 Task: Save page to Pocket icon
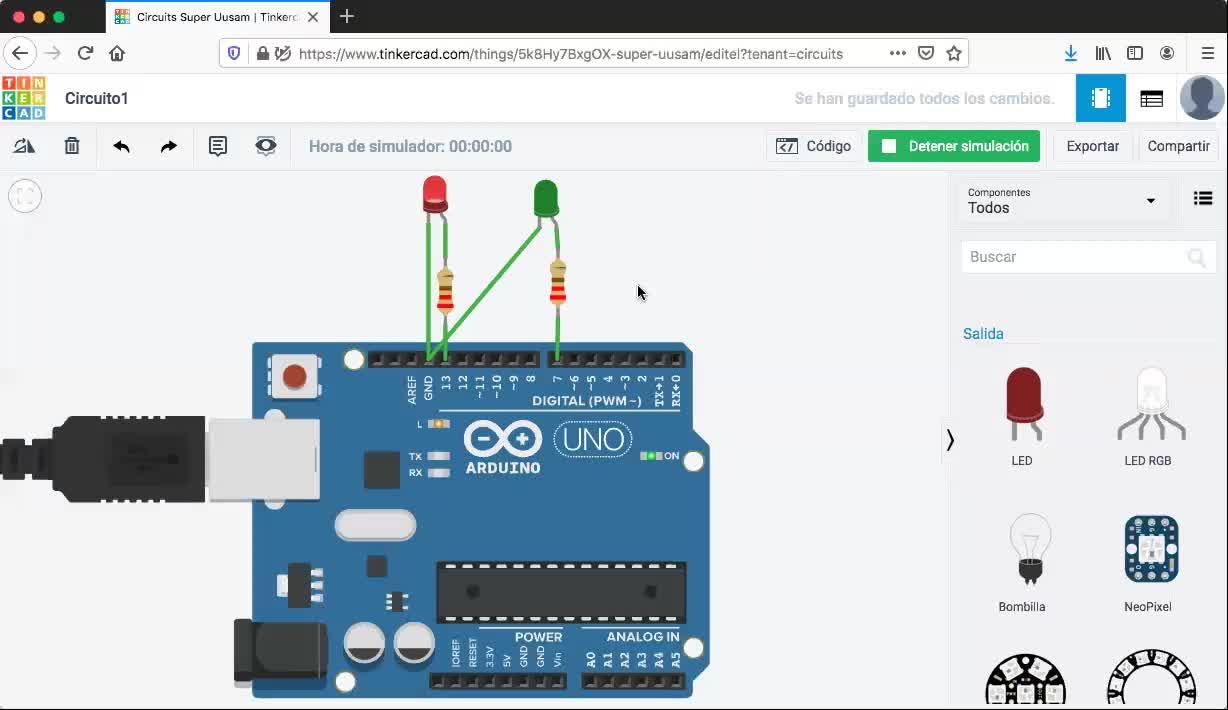tap(926, 54)
